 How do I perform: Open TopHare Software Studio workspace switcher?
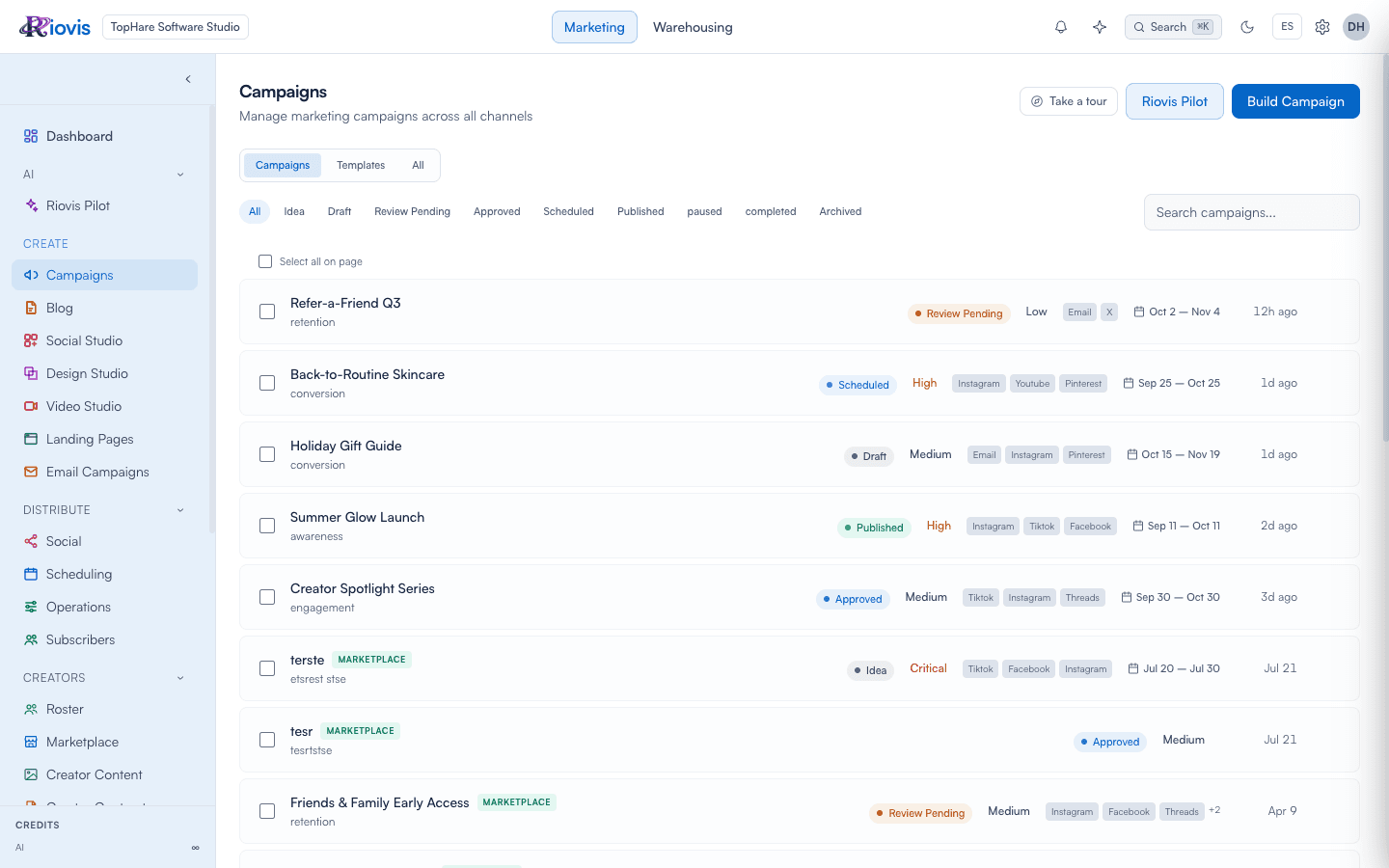176,27
